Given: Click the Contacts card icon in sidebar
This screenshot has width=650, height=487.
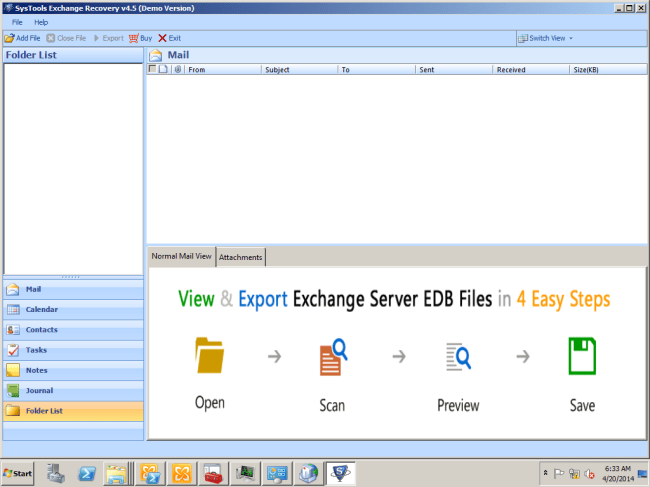Looking at the screenshot, I should [x=13, y=330].
